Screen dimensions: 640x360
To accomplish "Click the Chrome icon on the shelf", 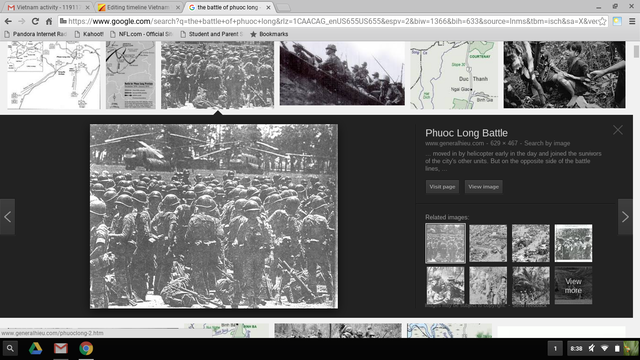I will [x=86, y=349].
